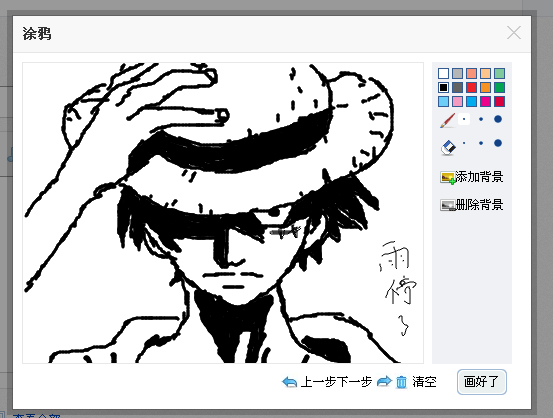Viewport: 553px width, 418px height.
Task: Click the 删除背景 delete background icon
Action: point(448,205)
